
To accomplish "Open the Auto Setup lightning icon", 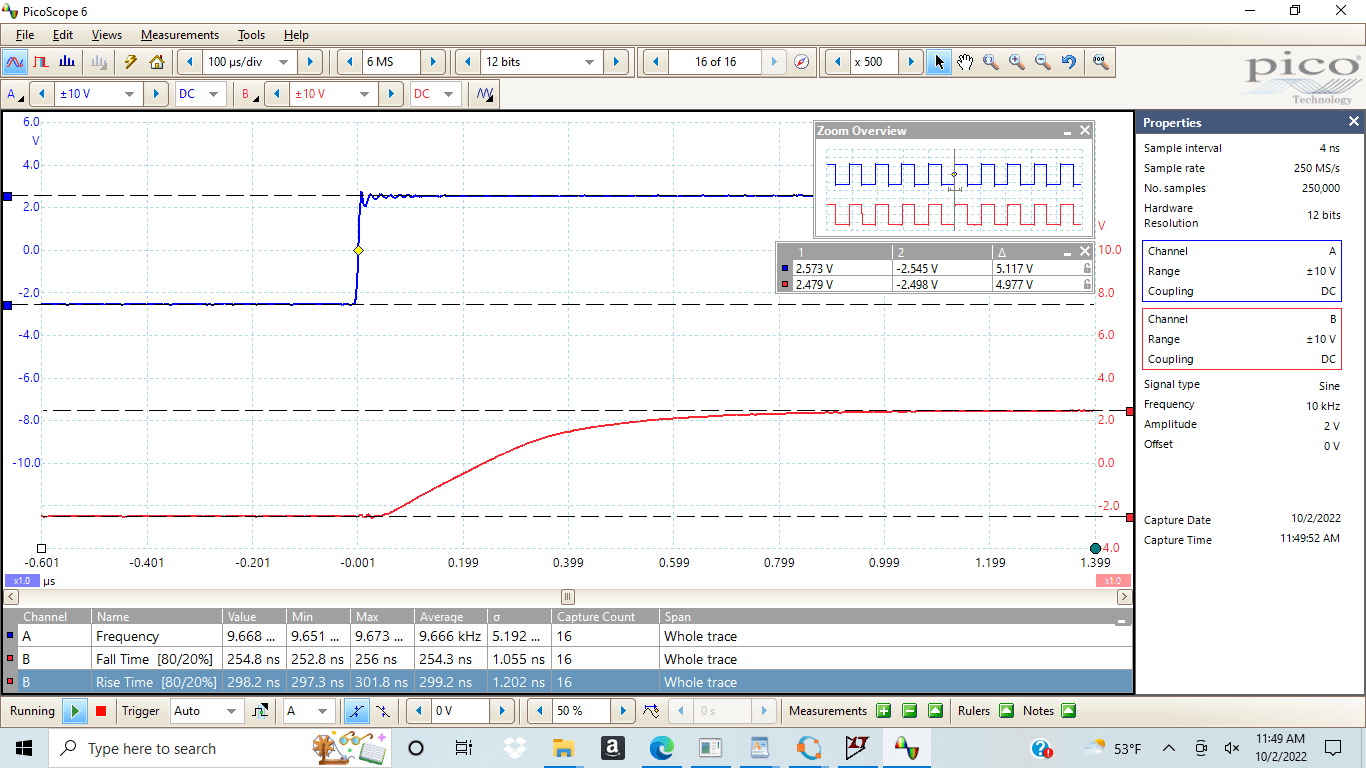I will pyautogui.click(x=130, y=62).
